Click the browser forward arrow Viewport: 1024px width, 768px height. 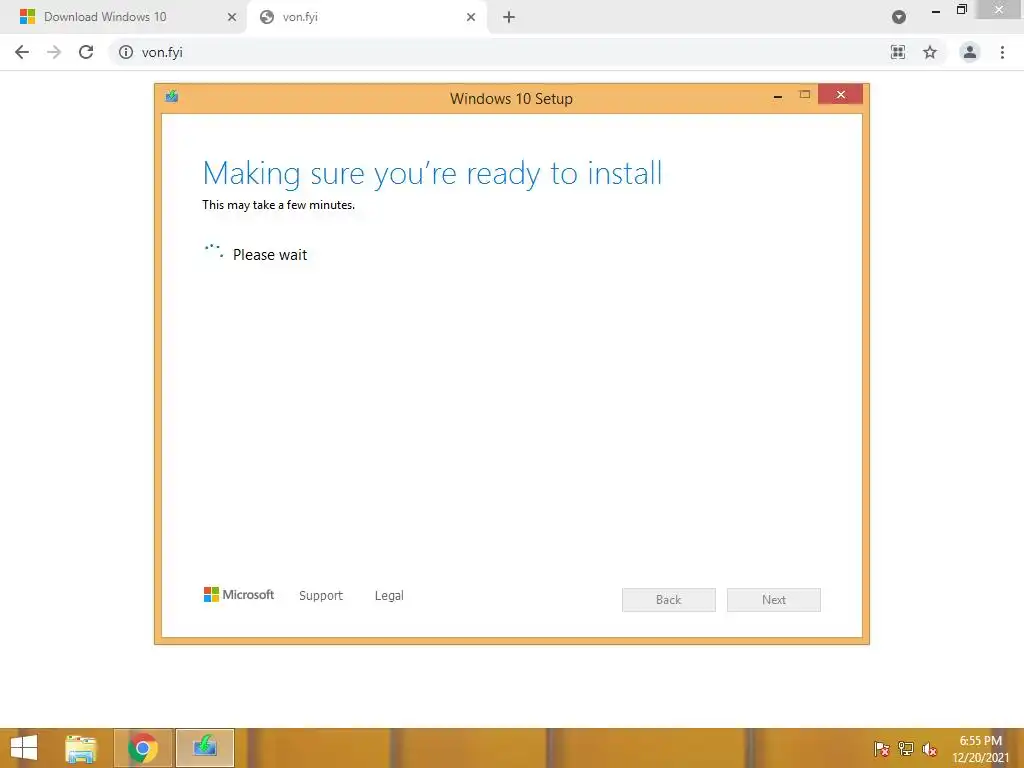click(54, 52)
